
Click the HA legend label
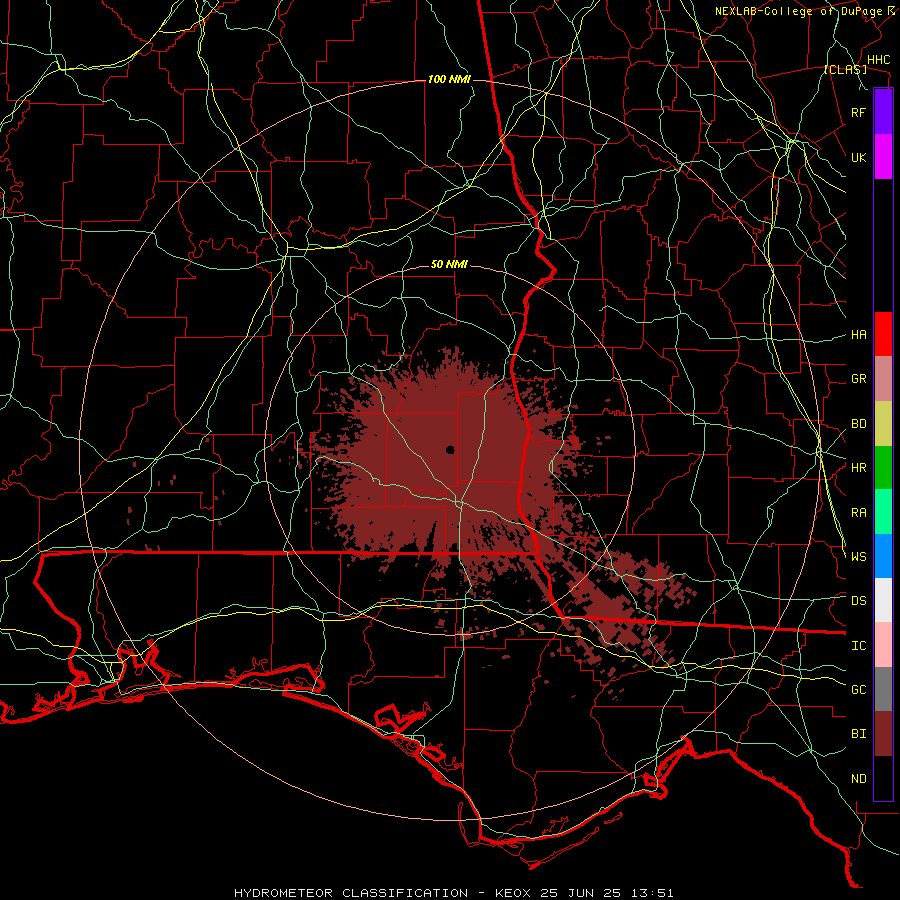(x=858, y=335)
